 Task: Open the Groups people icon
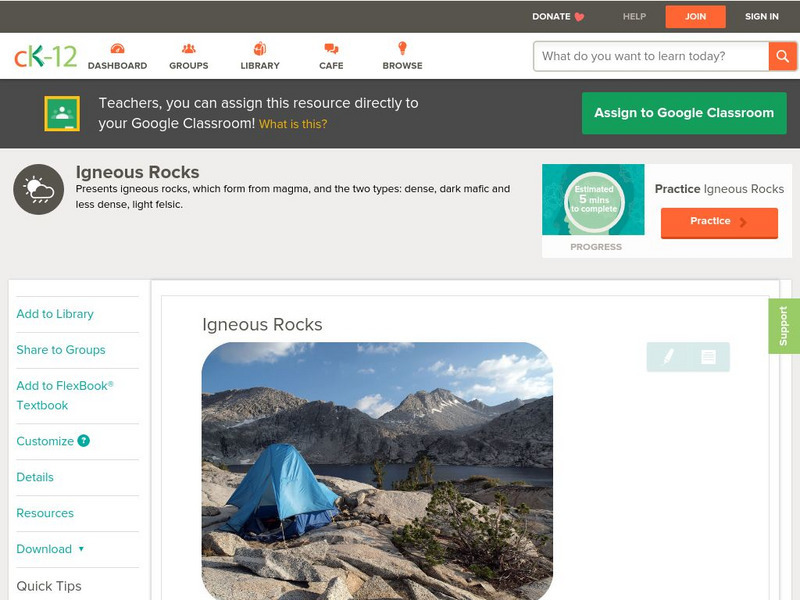pyautogui.click(x=189, y=48)
